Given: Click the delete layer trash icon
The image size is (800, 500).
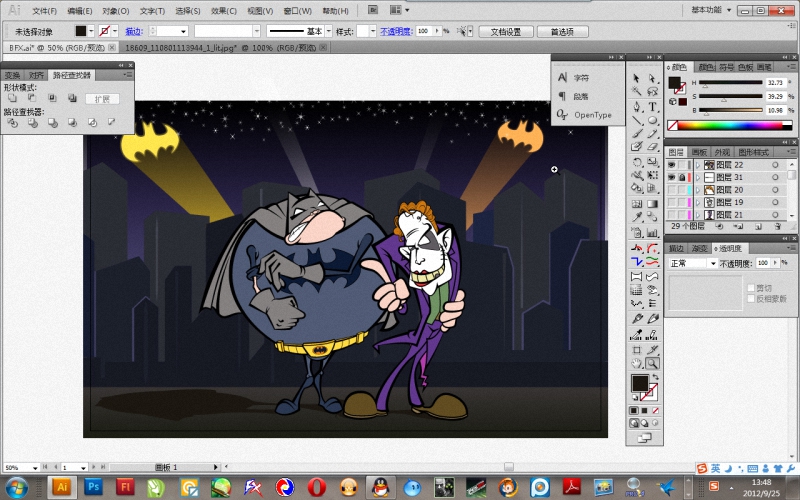Looking at the screenshot, I should coord(778,226).
